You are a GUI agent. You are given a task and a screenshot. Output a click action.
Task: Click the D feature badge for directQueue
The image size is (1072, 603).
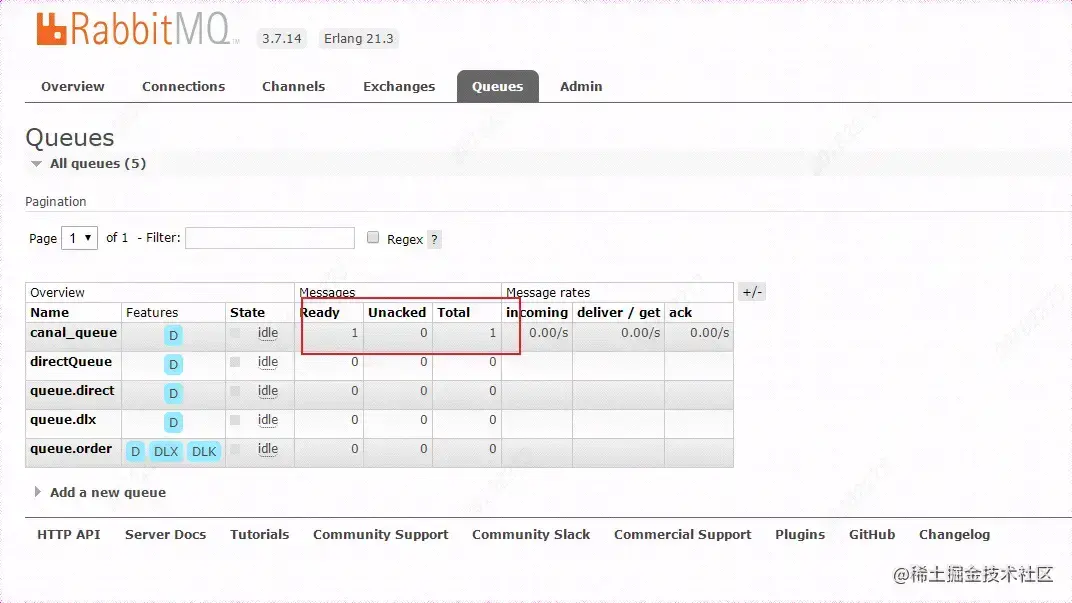[x=174, y=364]
